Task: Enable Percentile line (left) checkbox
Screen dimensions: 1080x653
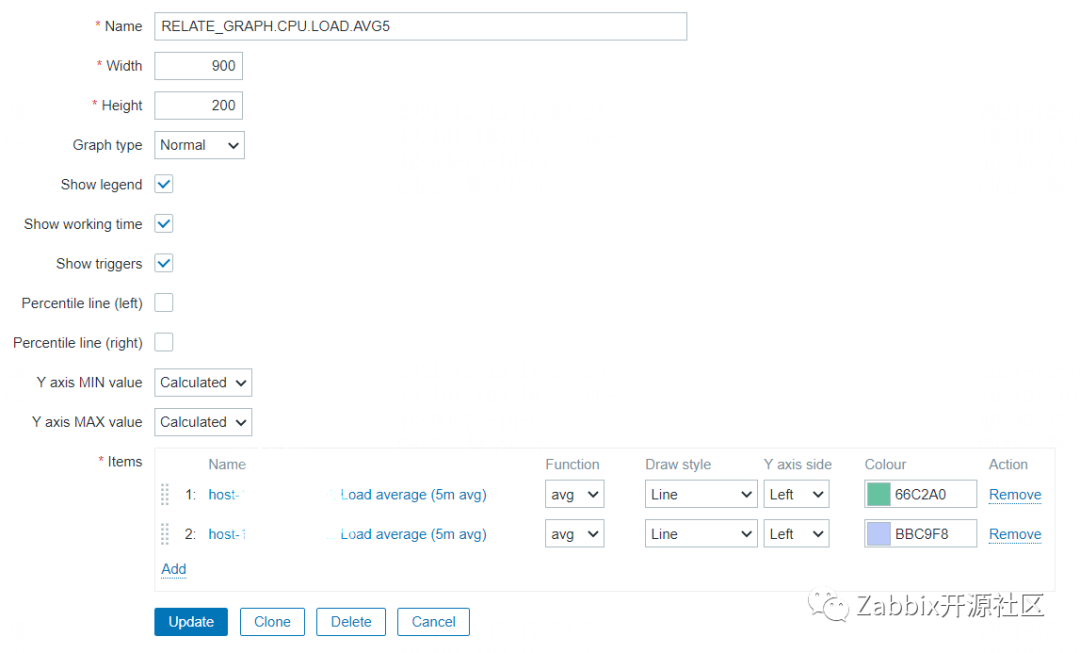Action: coord(164,302)
